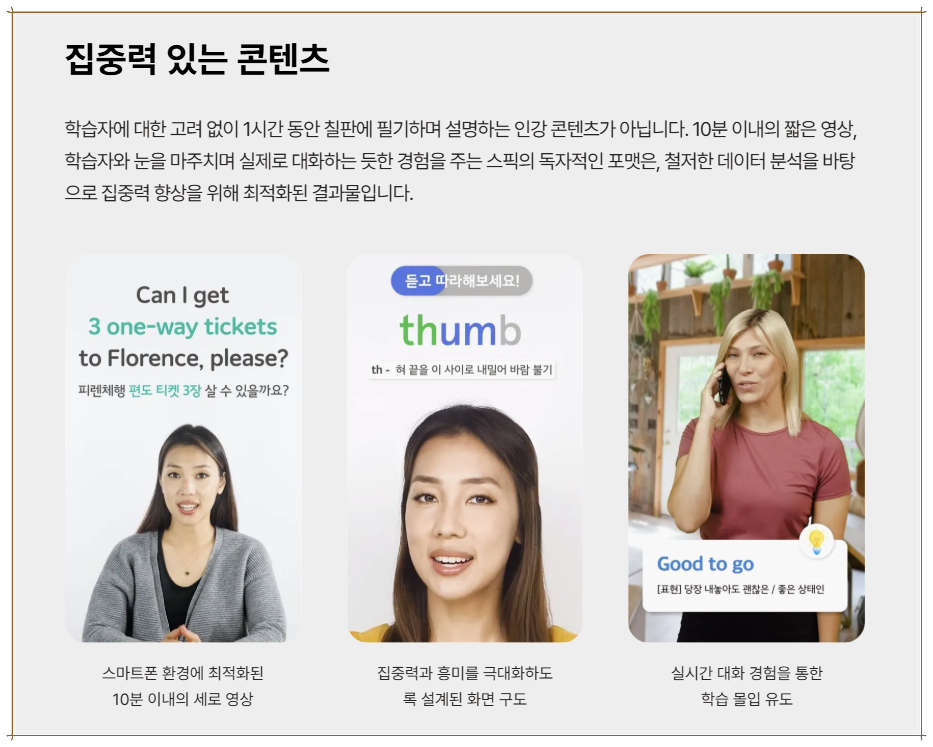Click the '집중력과 흥미를 극대화하도록' caption

(465, 686)
